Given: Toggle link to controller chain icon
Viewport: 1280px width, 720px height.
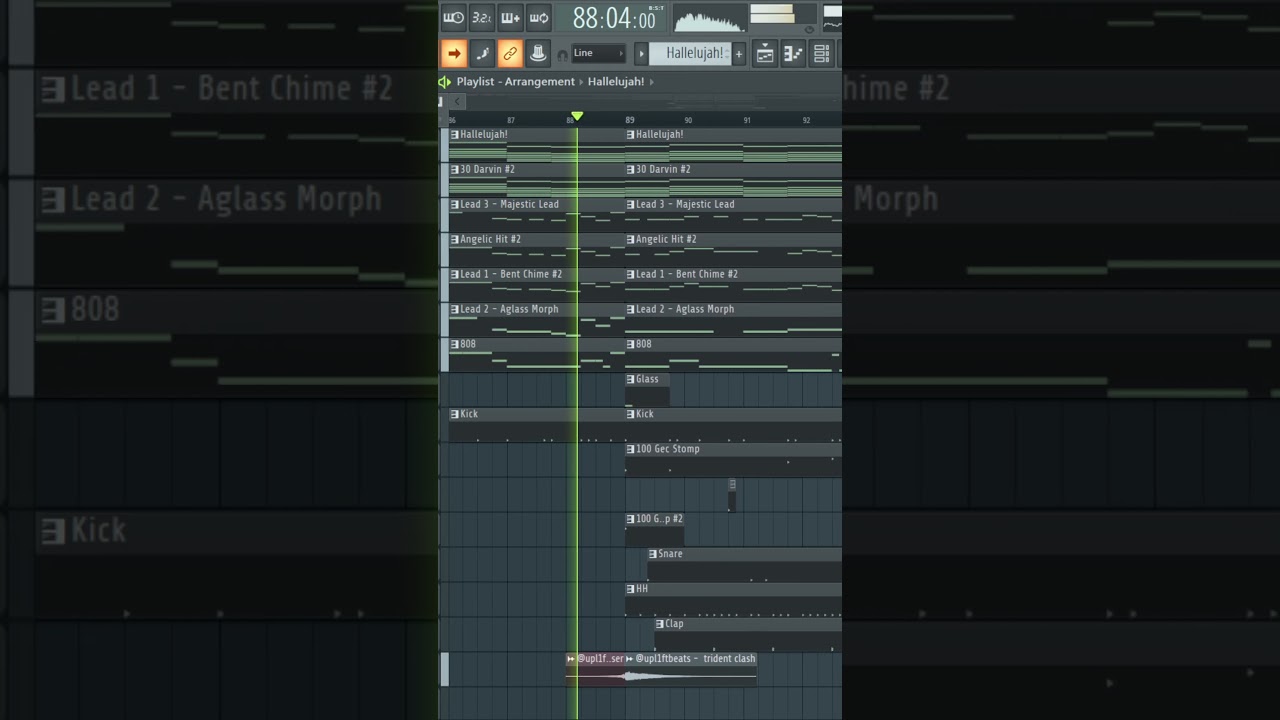Looking at the screenshot, I should 510,53.
